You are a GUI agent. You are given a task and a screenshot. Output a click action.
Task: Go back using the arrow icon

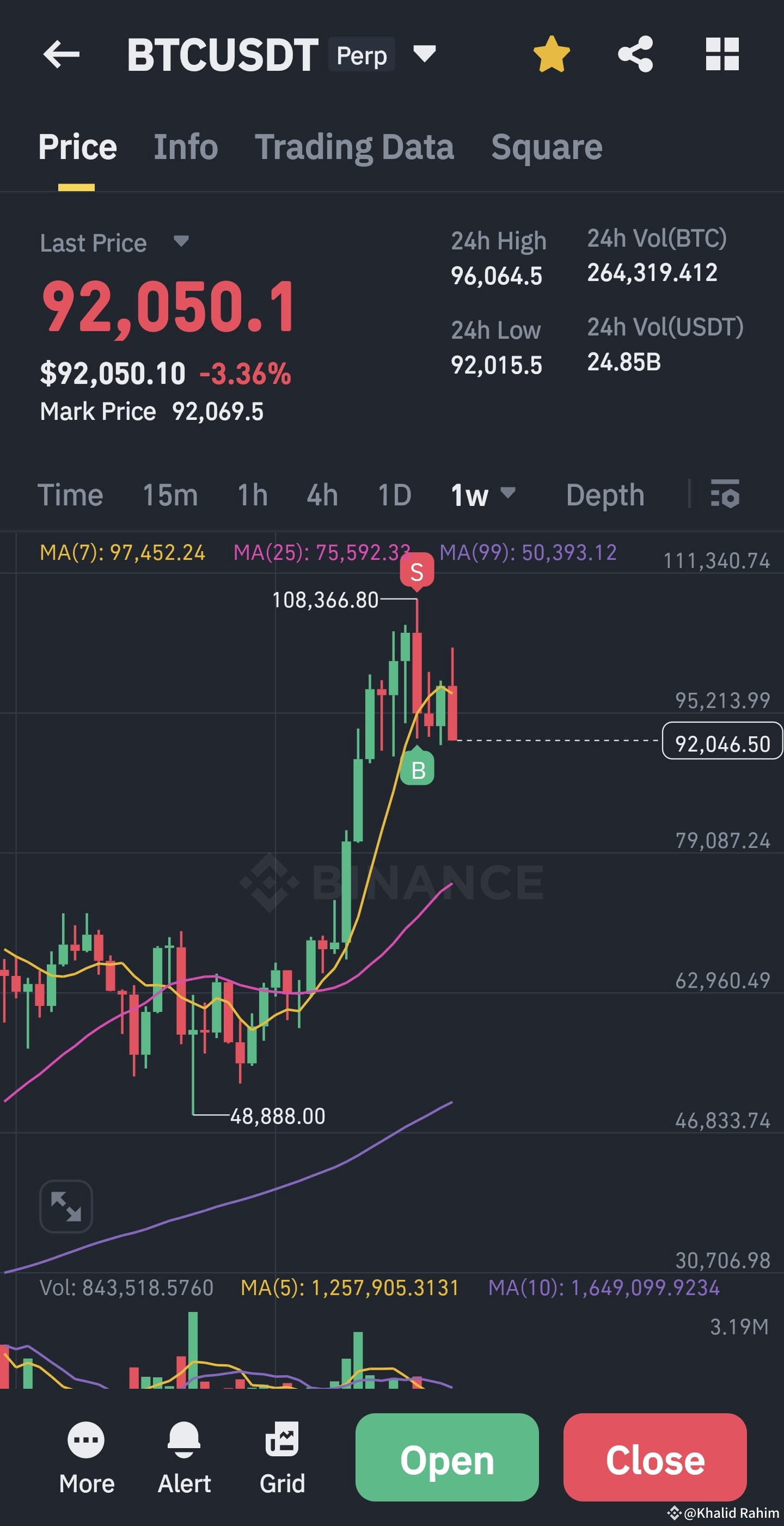62,54
